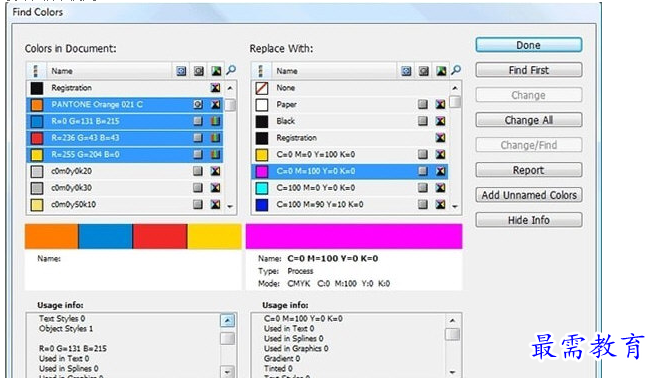Click the grip icon left of Name in Replace With header
The width and height of the screenshot is (653, 378).
pyautogui.click(x=261, y=71)
